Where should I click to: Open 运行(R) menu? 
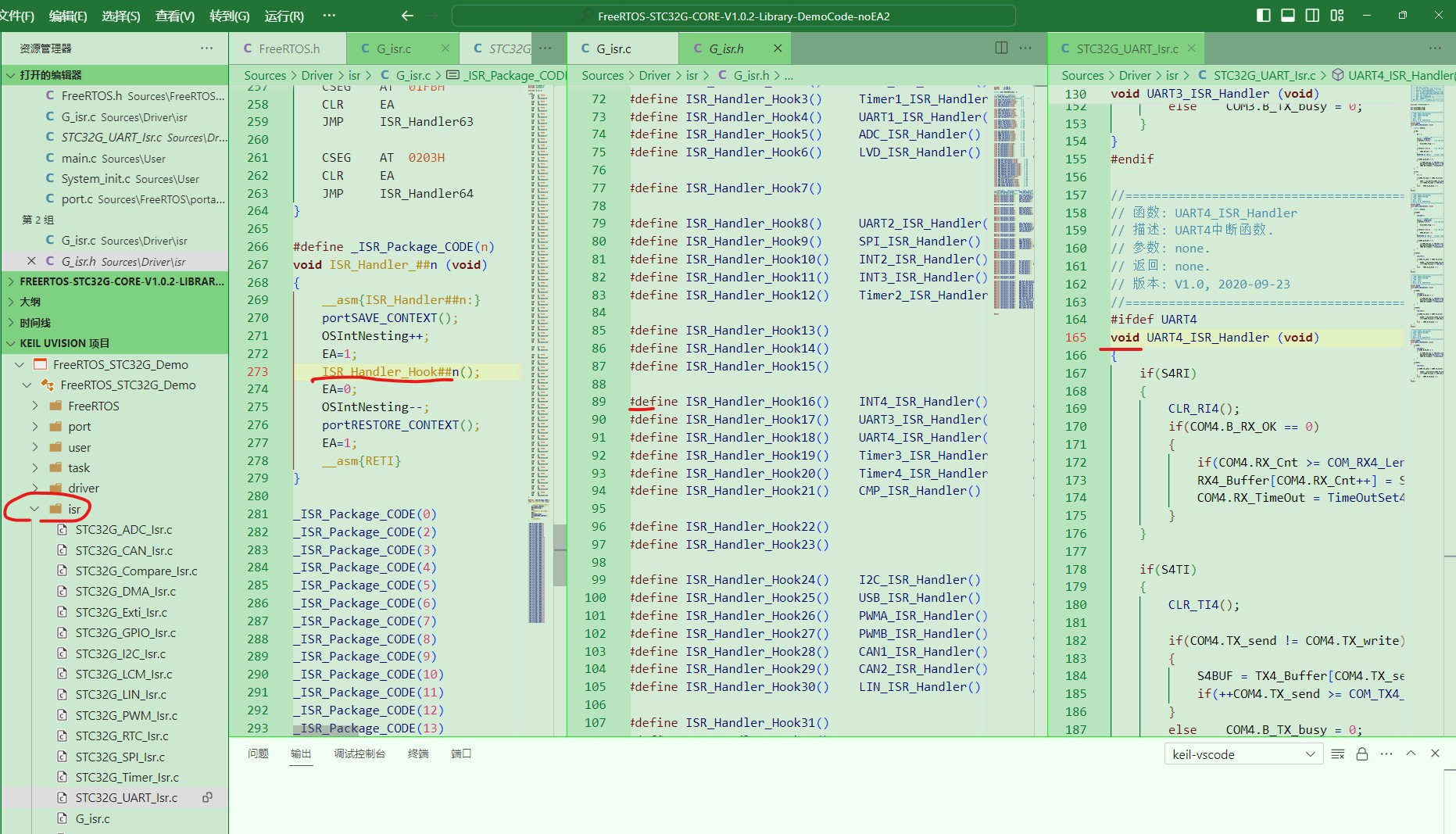(x=284, y=16)
